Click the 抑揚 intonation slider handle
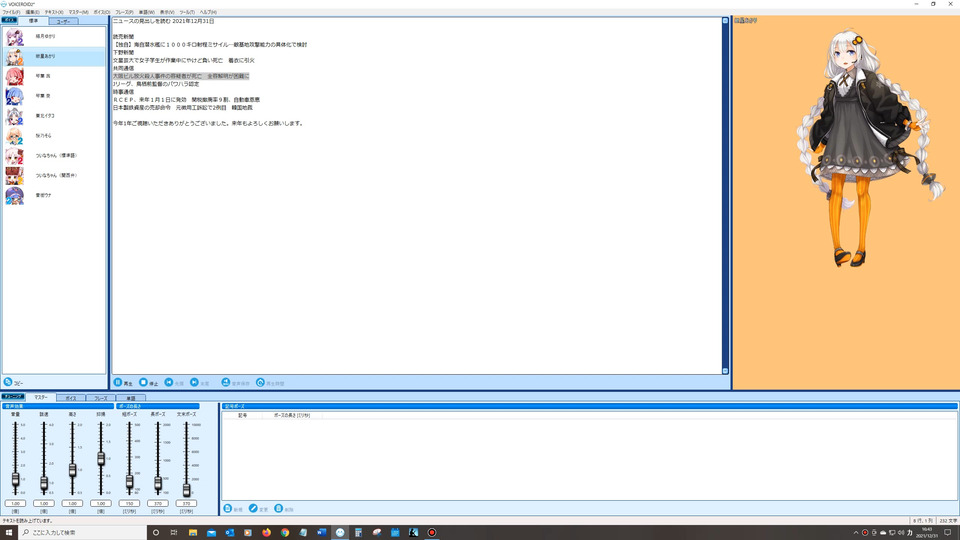The height and width of the screenshot is (540, 960). 101,459
